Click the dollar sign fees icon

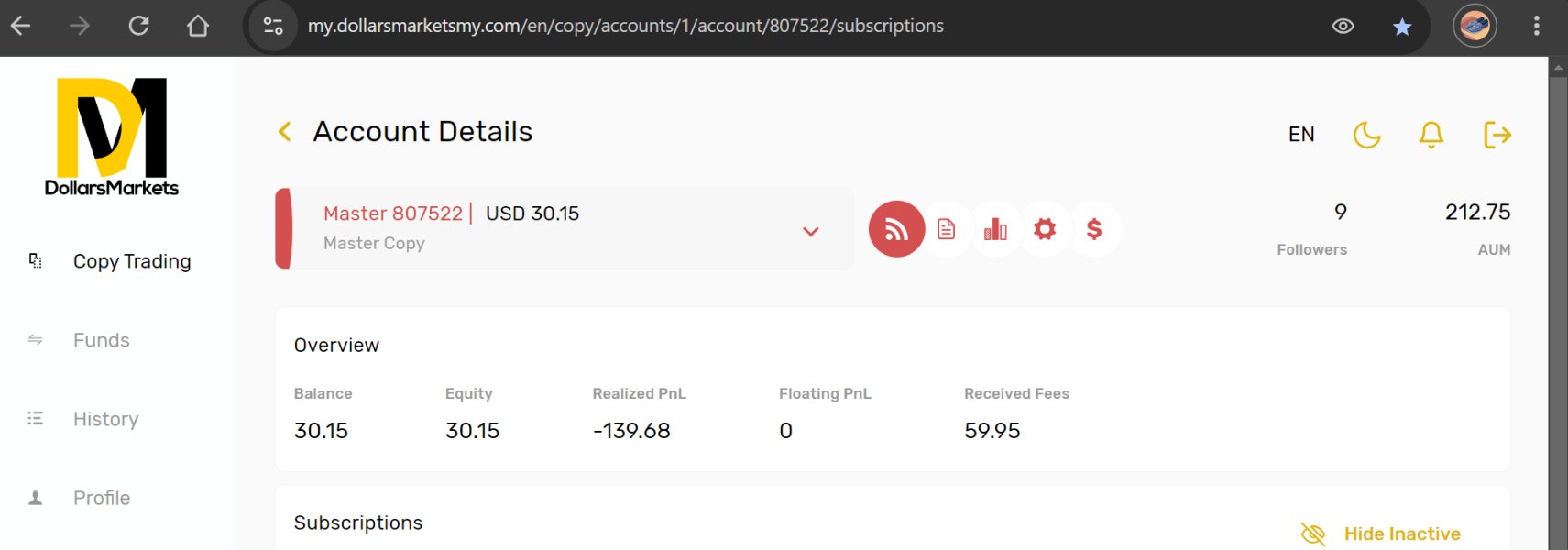coord(1094,229)
